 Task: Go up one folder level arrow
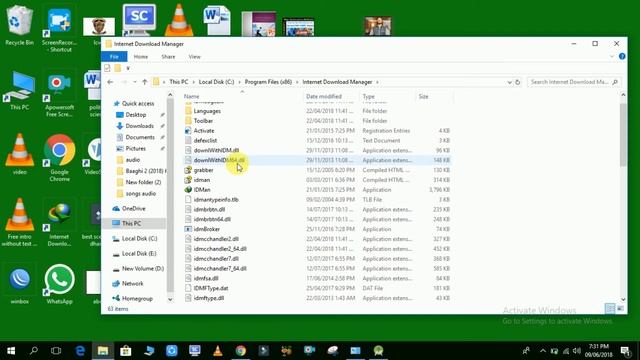click(144, 82)
